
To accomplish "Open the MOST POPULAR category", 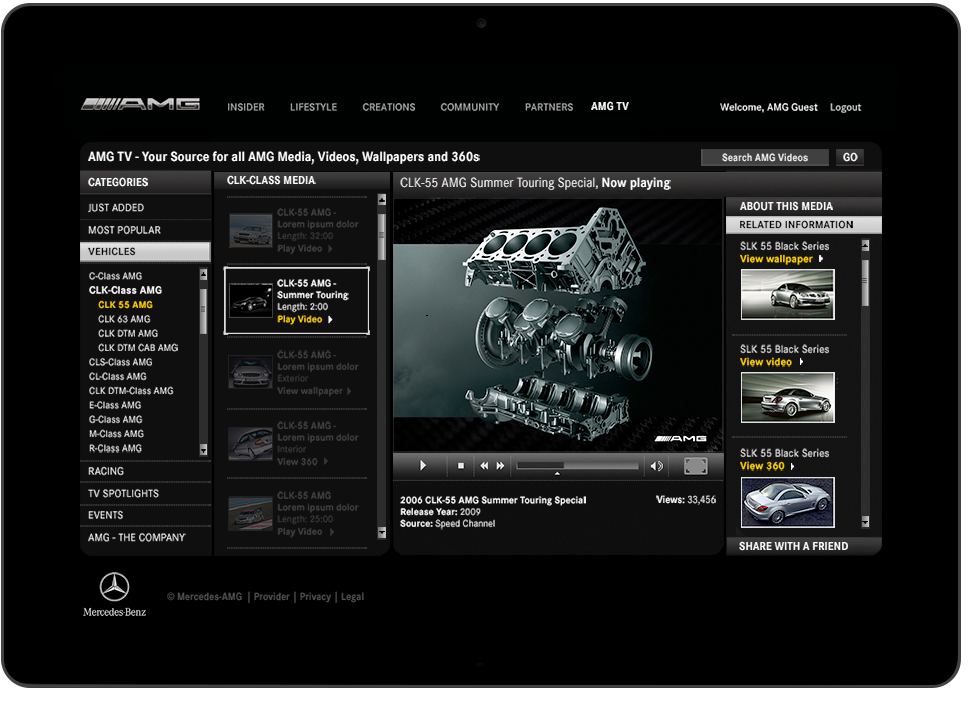I will 146,230.
